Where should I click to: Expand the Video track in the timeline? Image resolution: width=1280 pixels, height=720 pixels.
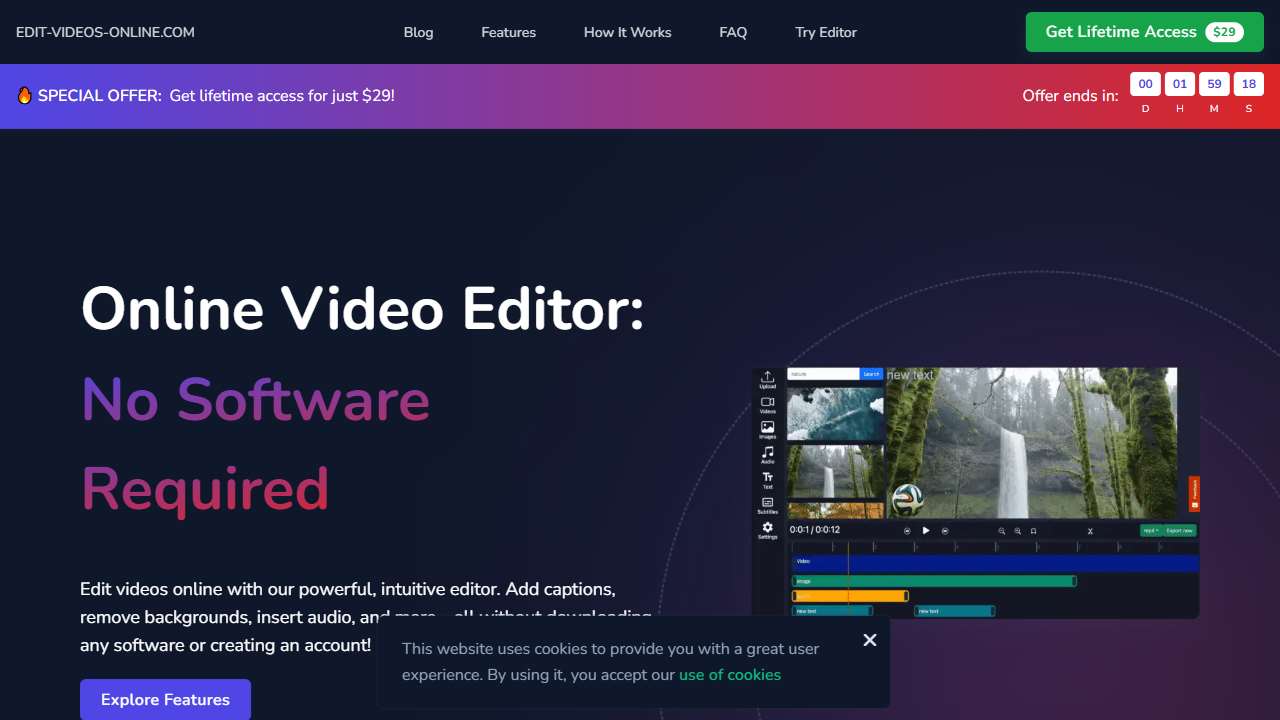click(795, 561)
